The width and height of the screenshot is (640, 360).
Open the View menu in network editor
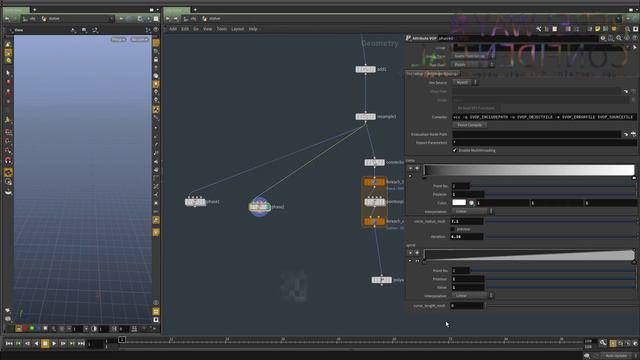(x=207, y=29)
